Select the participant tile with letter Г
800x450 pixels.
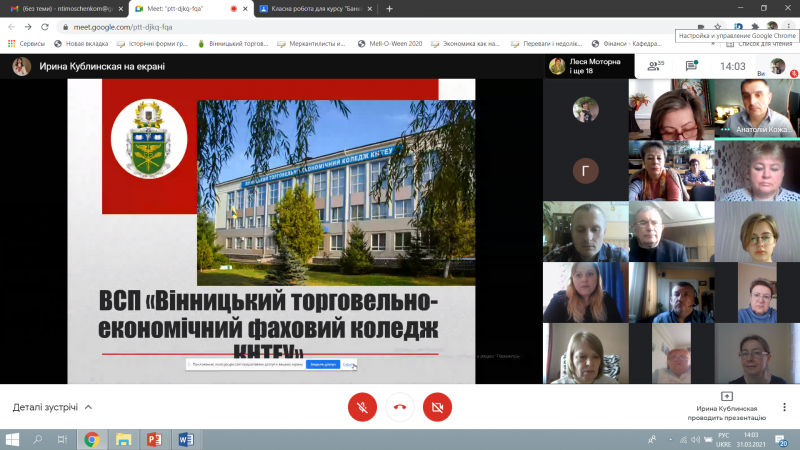point(586,171)
